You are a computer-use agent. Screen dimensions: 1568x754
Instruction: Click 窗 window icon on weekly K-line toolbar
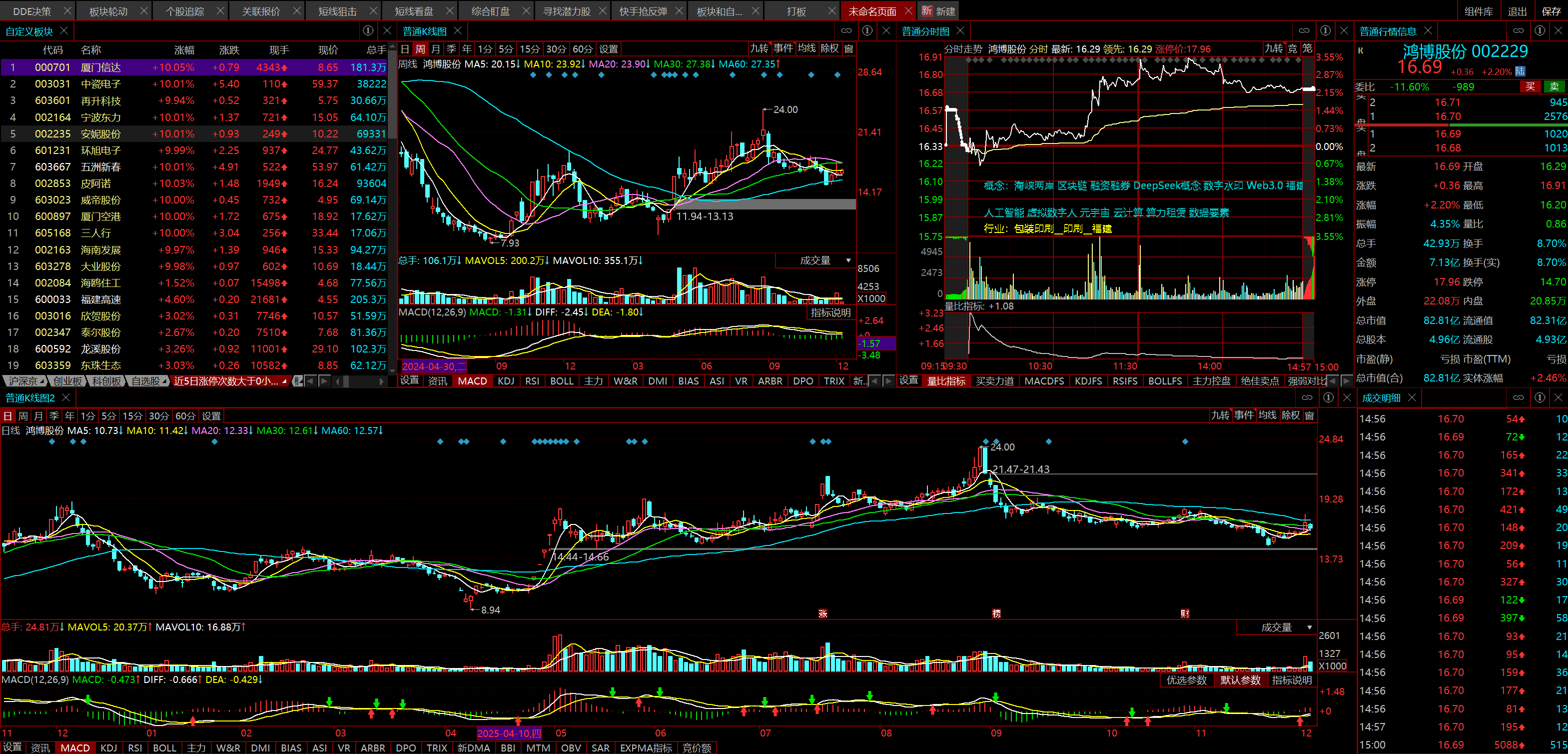tap(848, 48)
